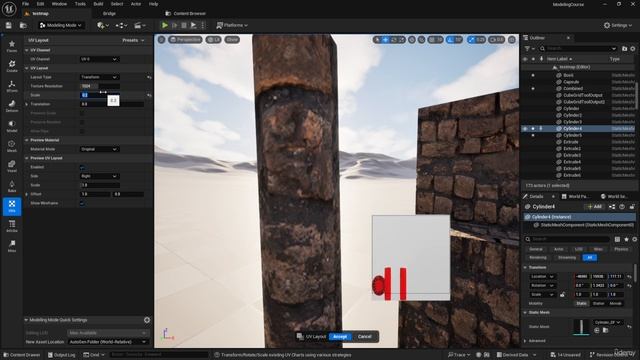Enable the All property filter
640x360 pixels.
point(589,258)
